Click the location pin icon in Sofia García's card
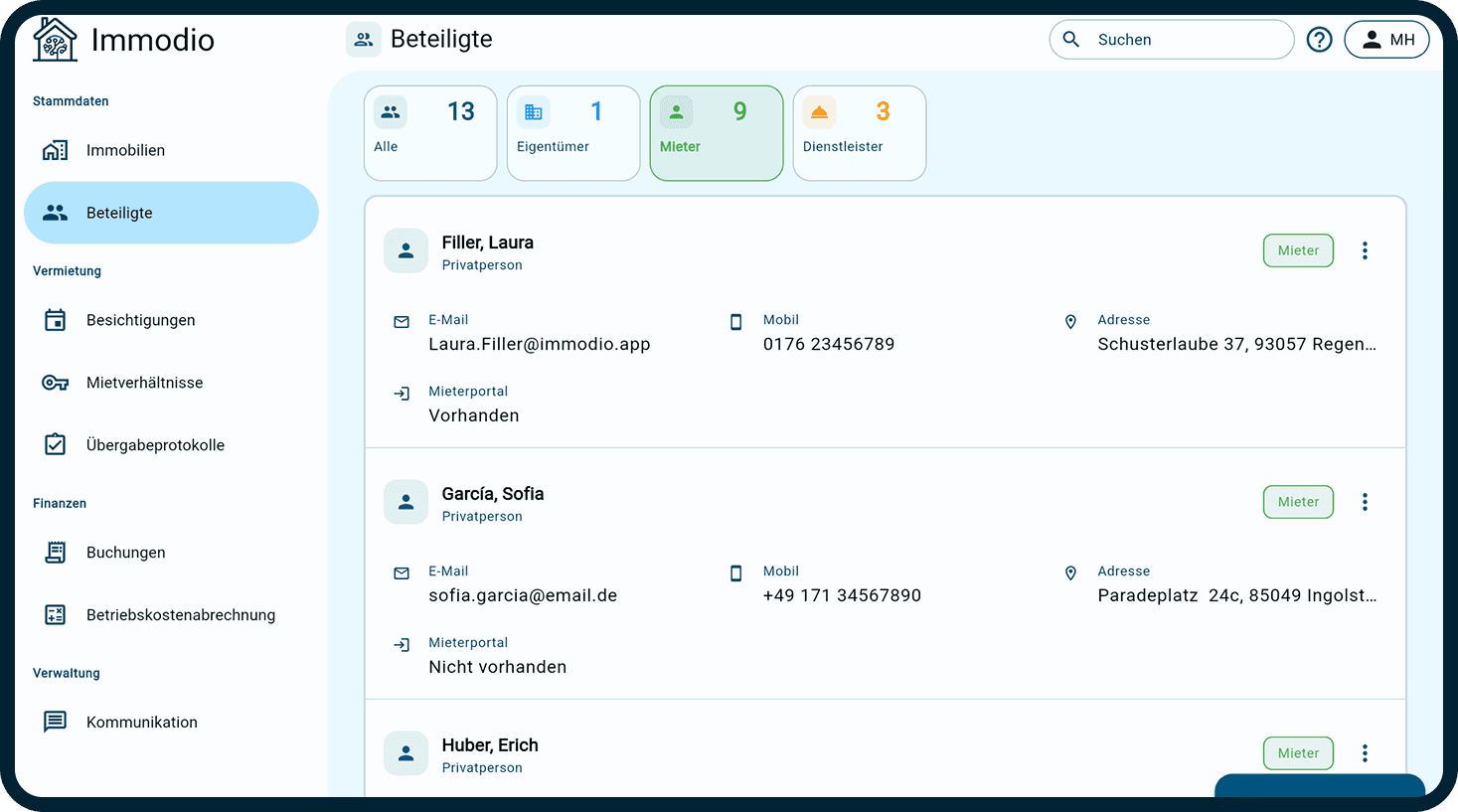The image size is (1458, 812). 1070,573
